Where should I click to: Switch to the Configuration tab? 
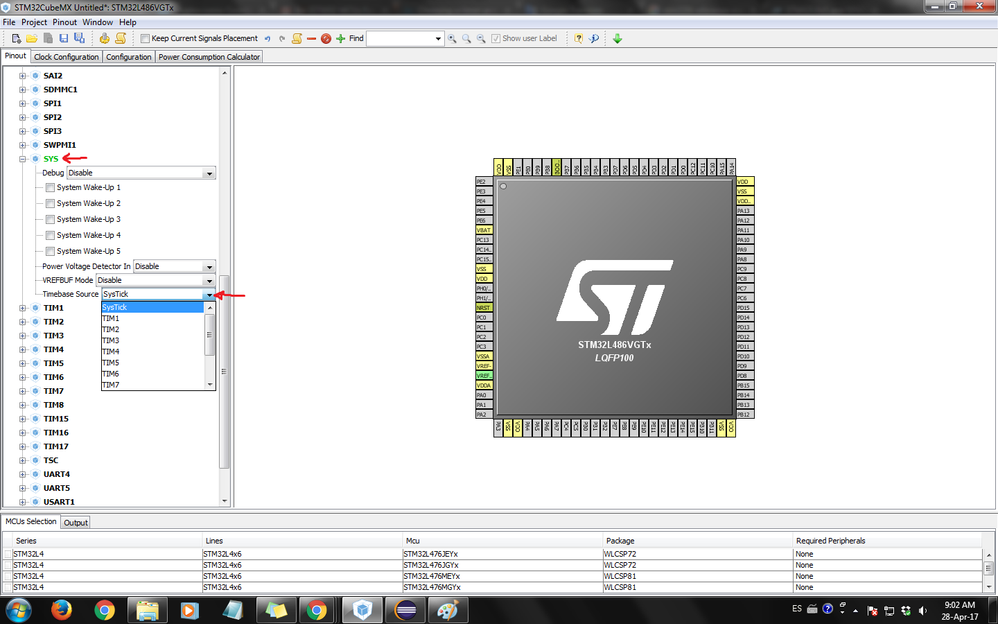tap(129, 57)
